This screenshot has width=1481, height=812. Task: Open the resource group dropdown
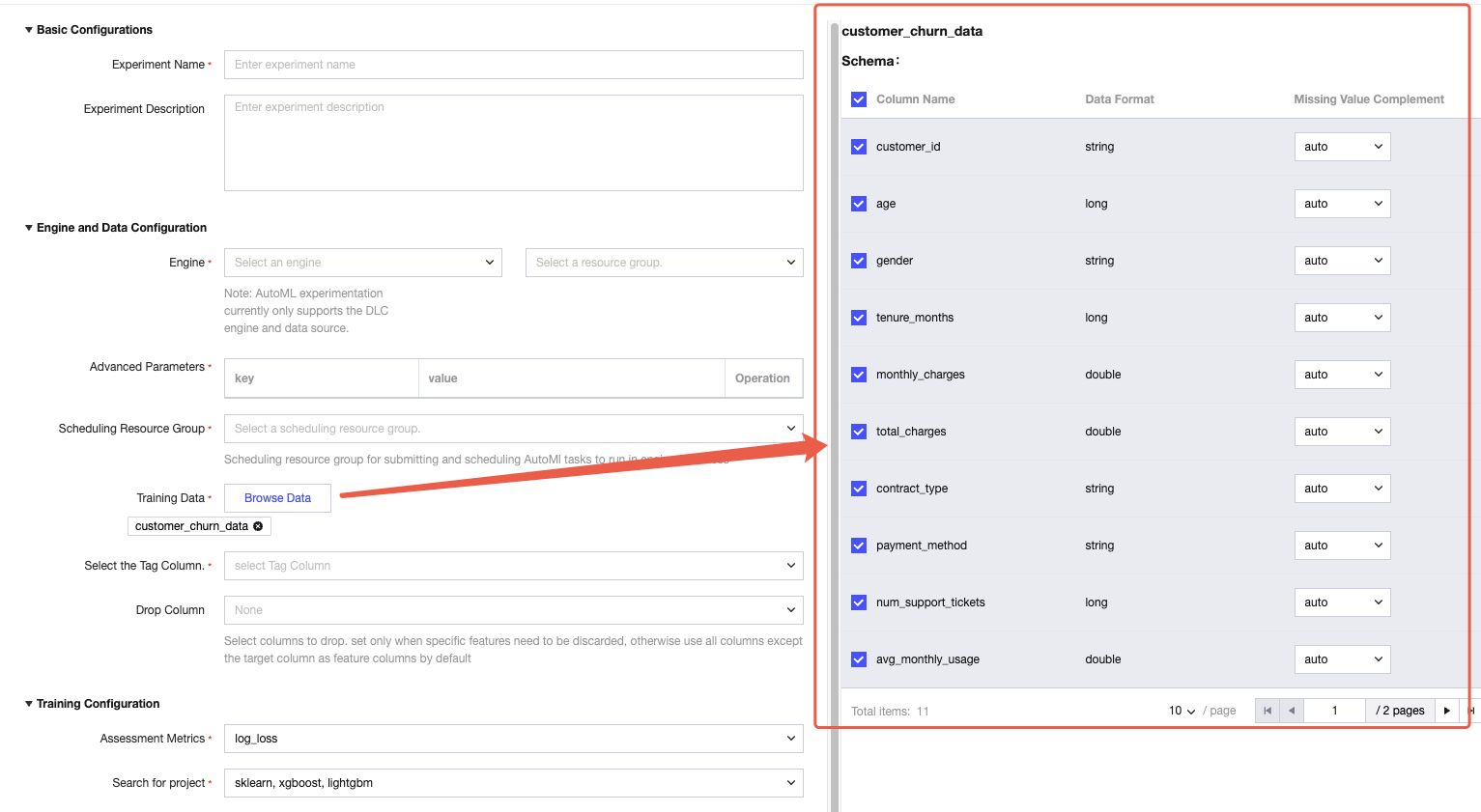coord(664,263)
